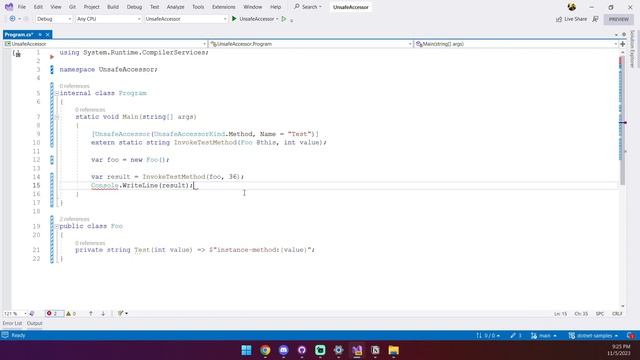Split the editor window with plus icon
This screenshot has width=640, height=360.
[x=622, y=44]
